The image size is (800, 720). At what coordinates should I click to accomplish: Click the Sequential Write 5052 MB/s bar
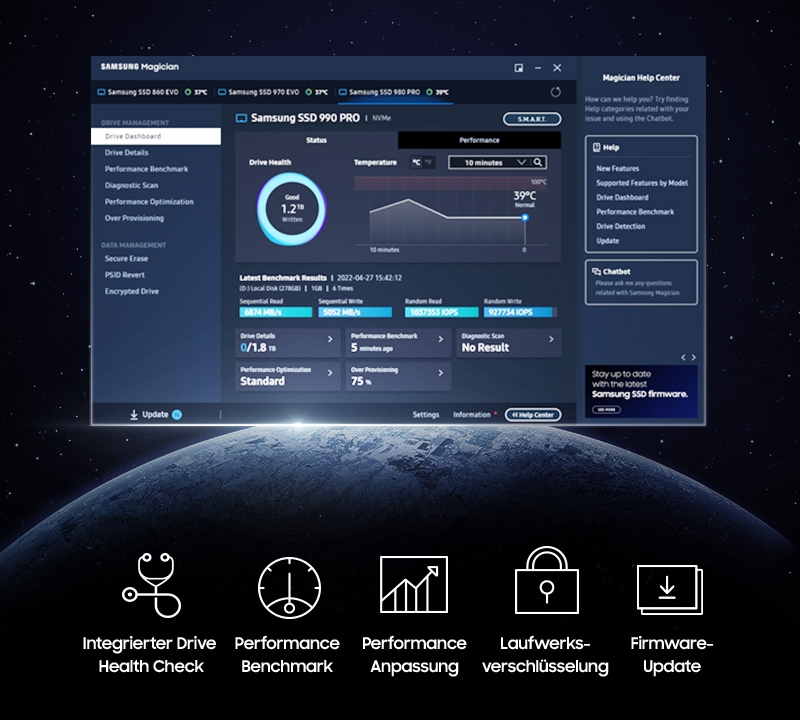pos(355,312)
